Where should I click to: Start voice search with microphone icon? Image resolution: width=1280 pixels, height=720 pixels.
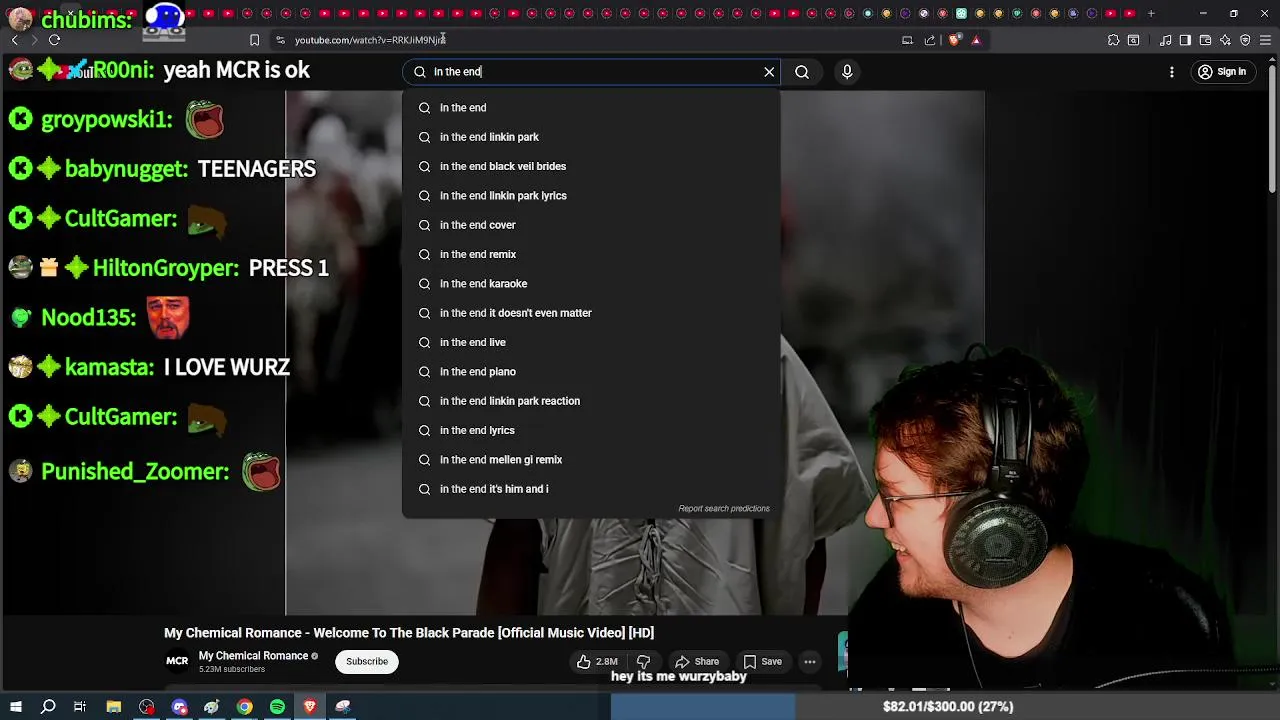point(847,72)
